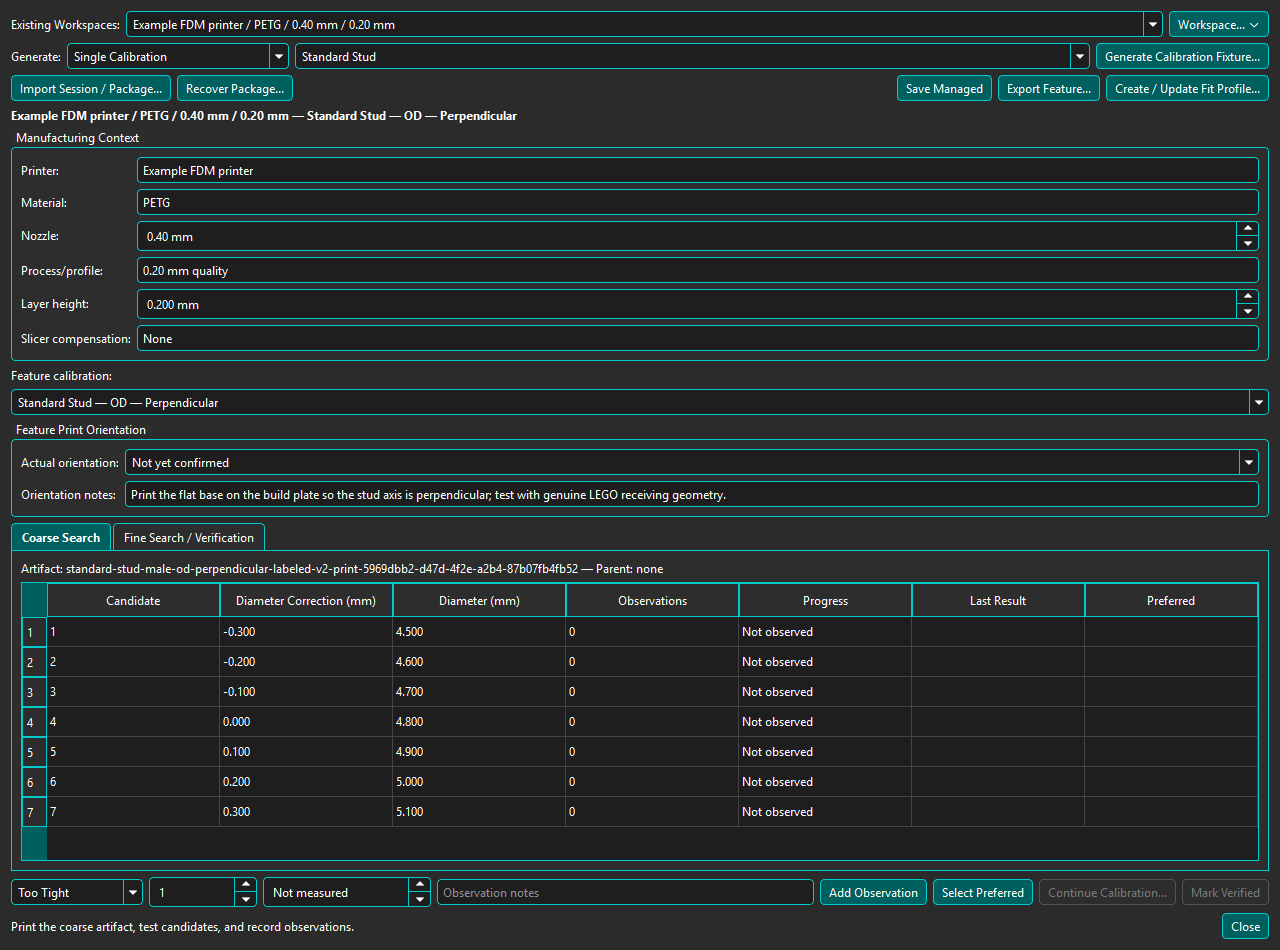
Task: Open the Feature calibration dropdown
Action: pyautogui.click(x=639, y=403)
